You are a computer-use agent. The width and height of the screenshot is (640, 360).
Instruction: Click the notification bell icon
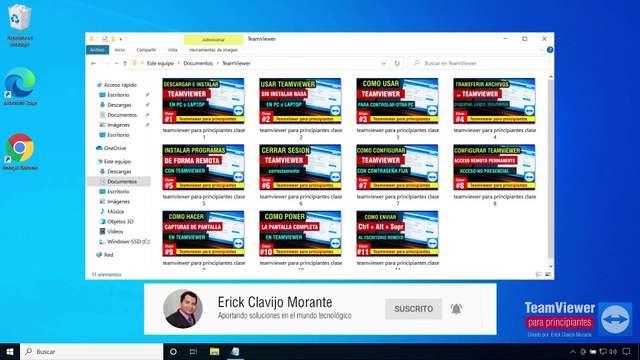click(x=456, y=309)
